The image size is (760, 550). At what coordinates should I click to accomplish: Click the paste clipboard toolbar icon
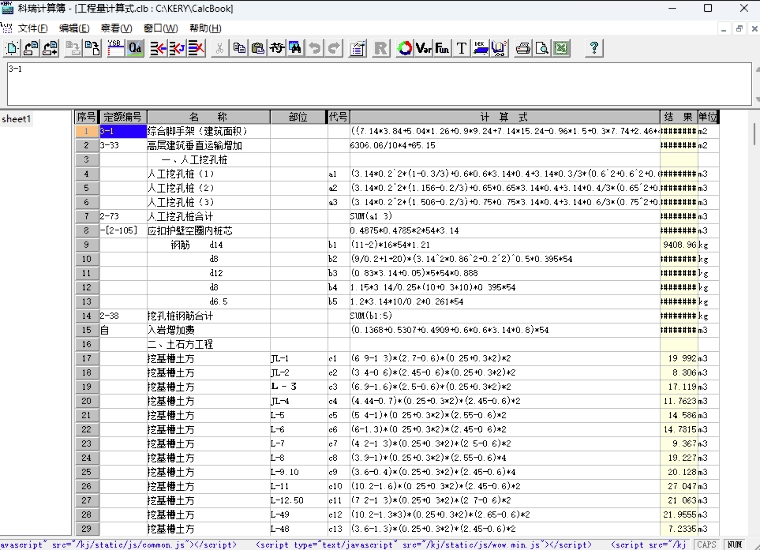257,47
